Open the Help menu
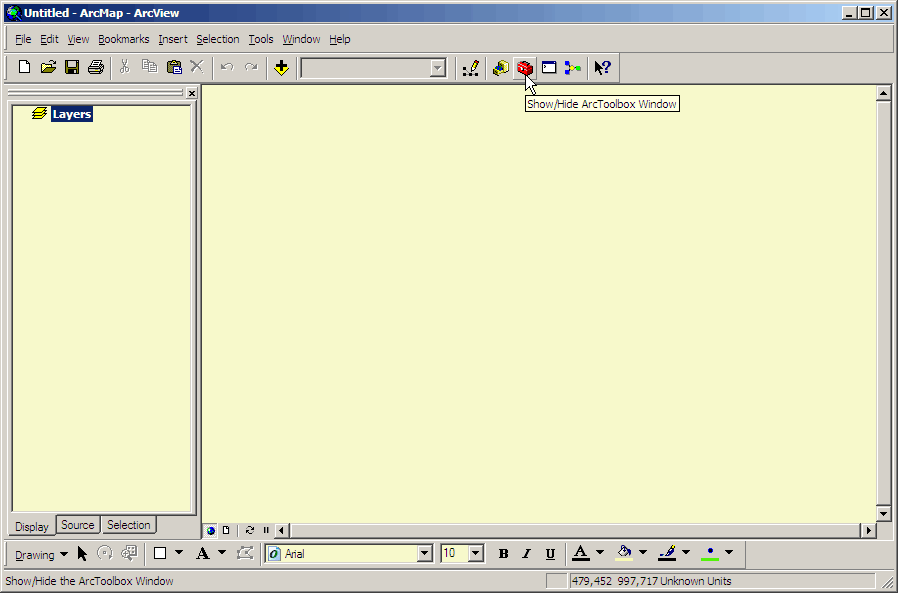This screenshot has width=898, height=593. [340, 40]
